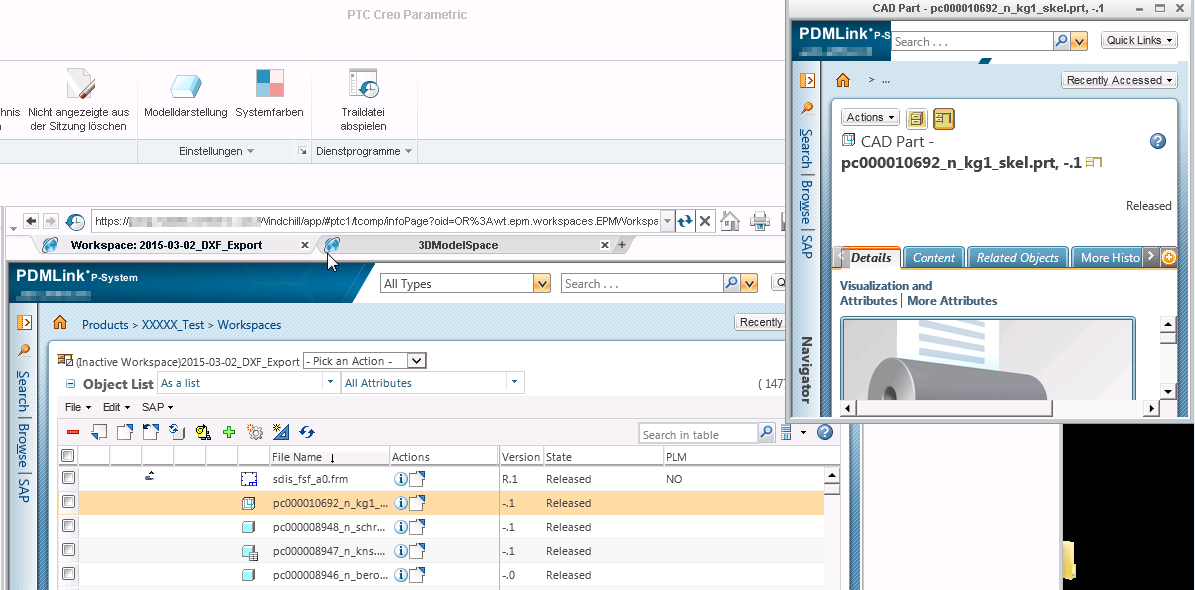Viewport: 1195px width, 590px height.
Task: Open info page icon for sdis_fsf_a0.frm row
Action: 400,479
